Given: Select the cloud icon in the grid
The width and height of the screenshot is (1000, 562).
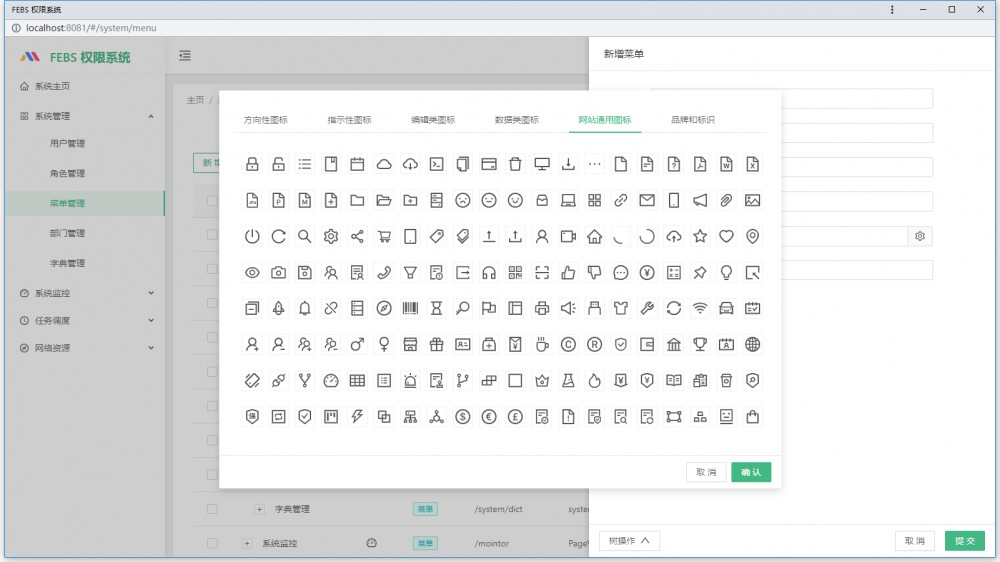Looking at the screenshot, I should pos(384,164).
